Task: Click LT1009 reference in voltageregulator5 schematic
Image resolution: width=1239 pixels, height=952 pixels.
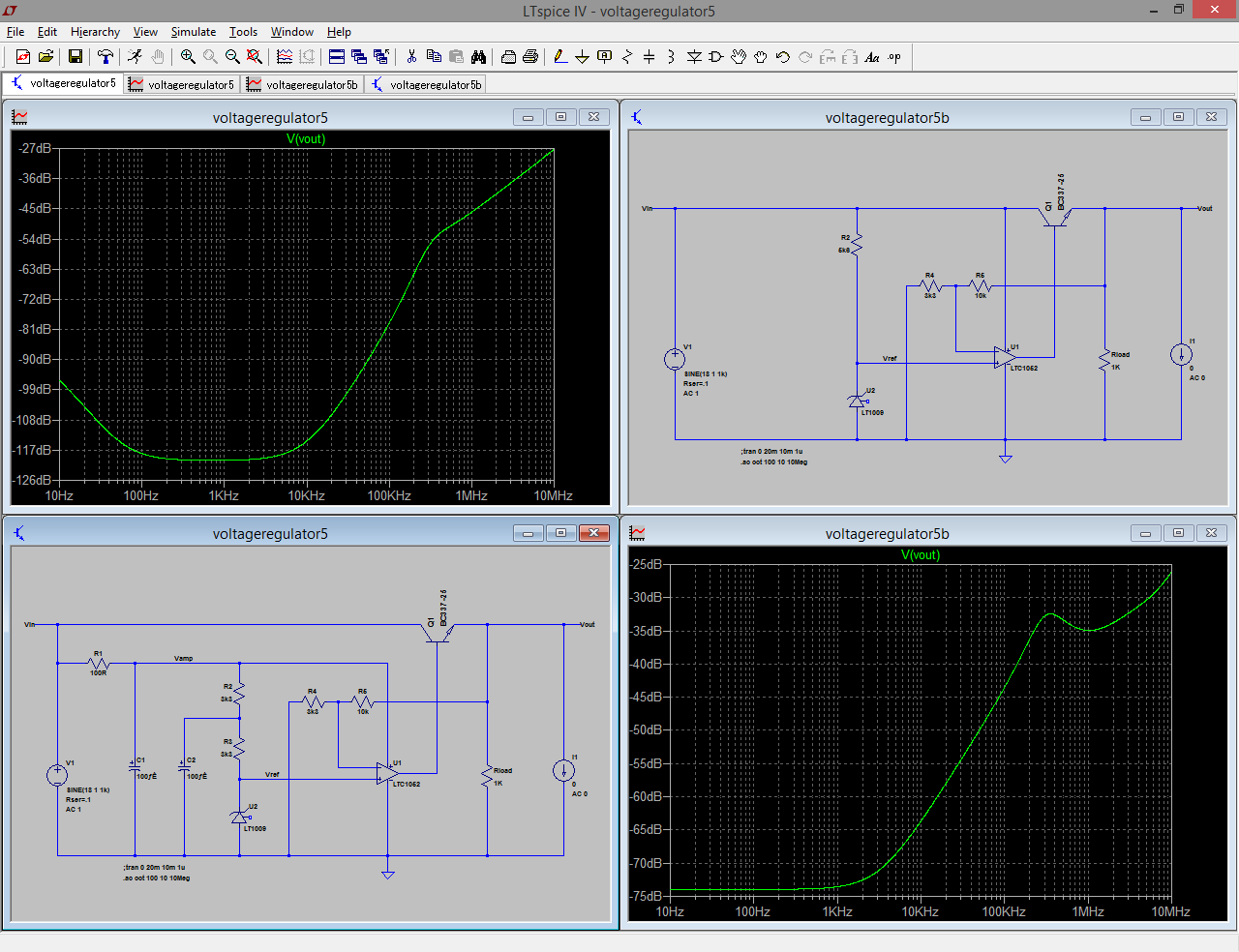Action: tap(240, 818)
